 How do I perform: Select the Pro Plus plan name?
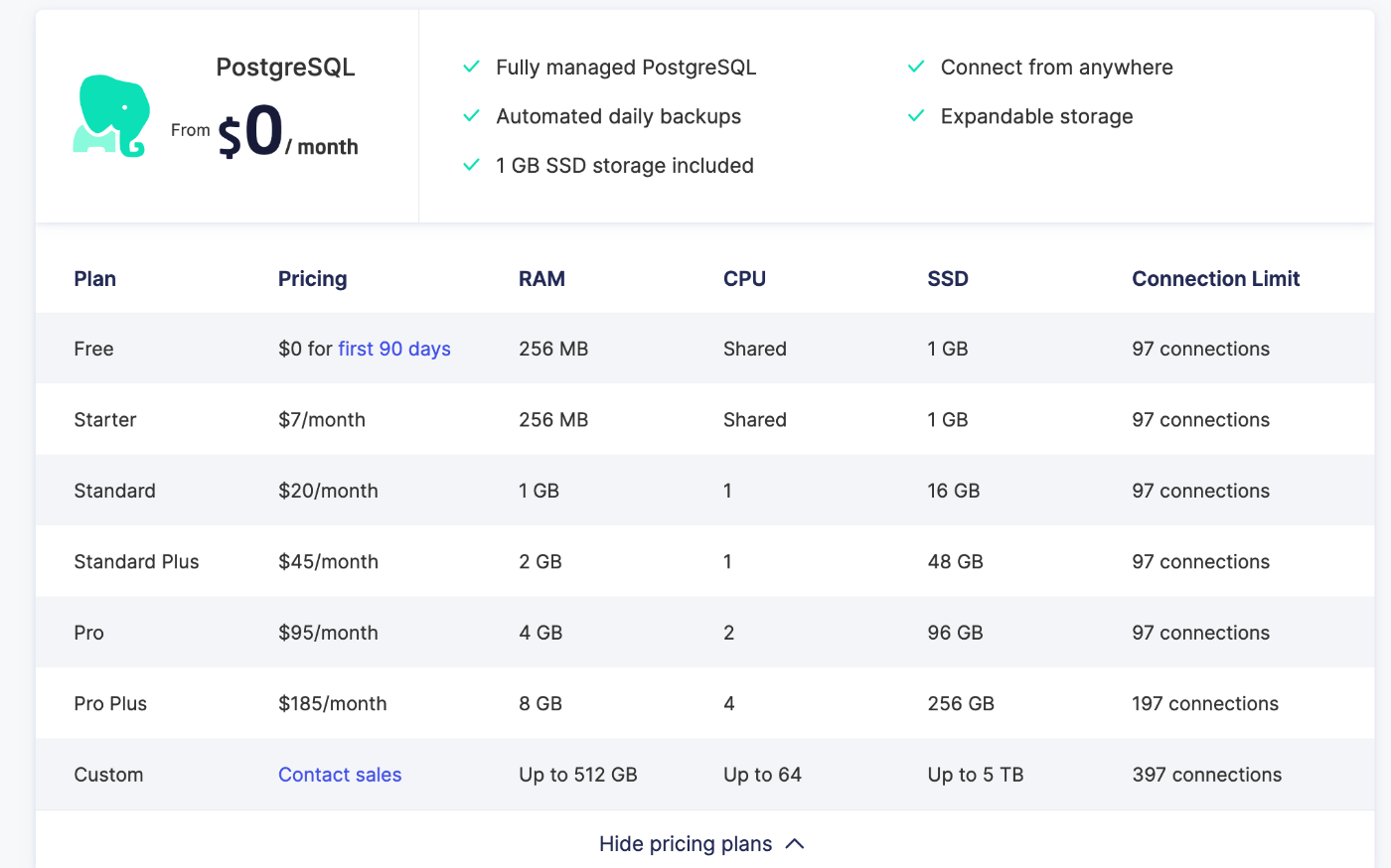coord(110,704)
